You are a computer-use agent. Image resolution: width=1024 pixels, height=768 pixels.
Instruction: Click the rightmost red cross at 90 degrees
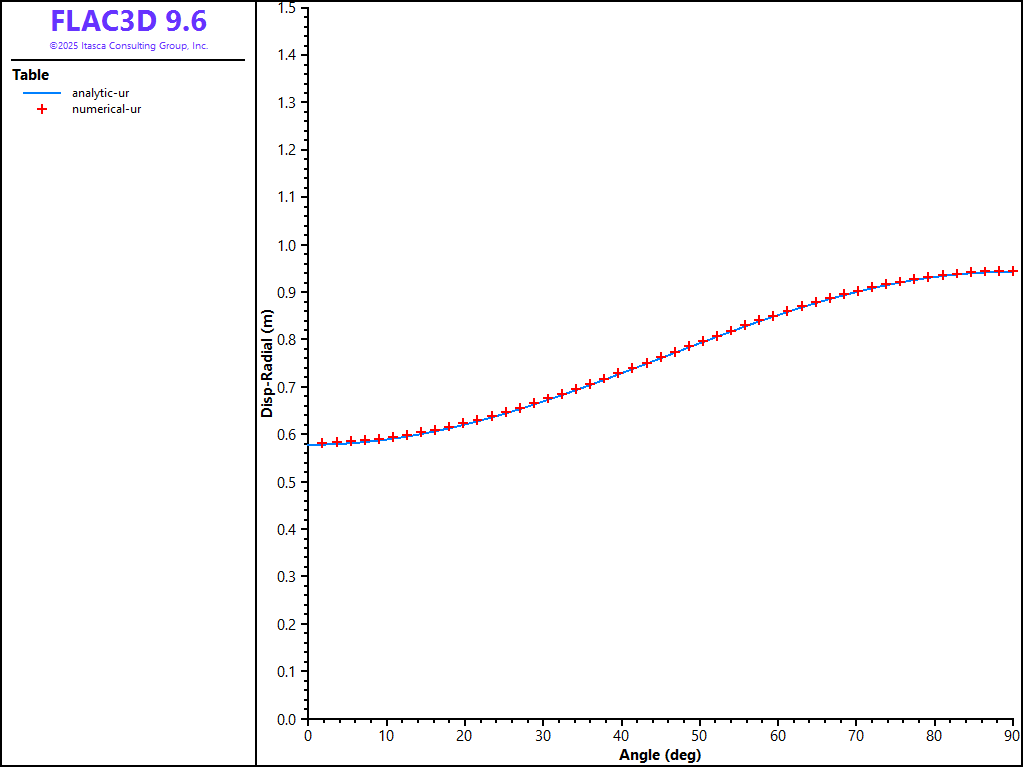1013,271
